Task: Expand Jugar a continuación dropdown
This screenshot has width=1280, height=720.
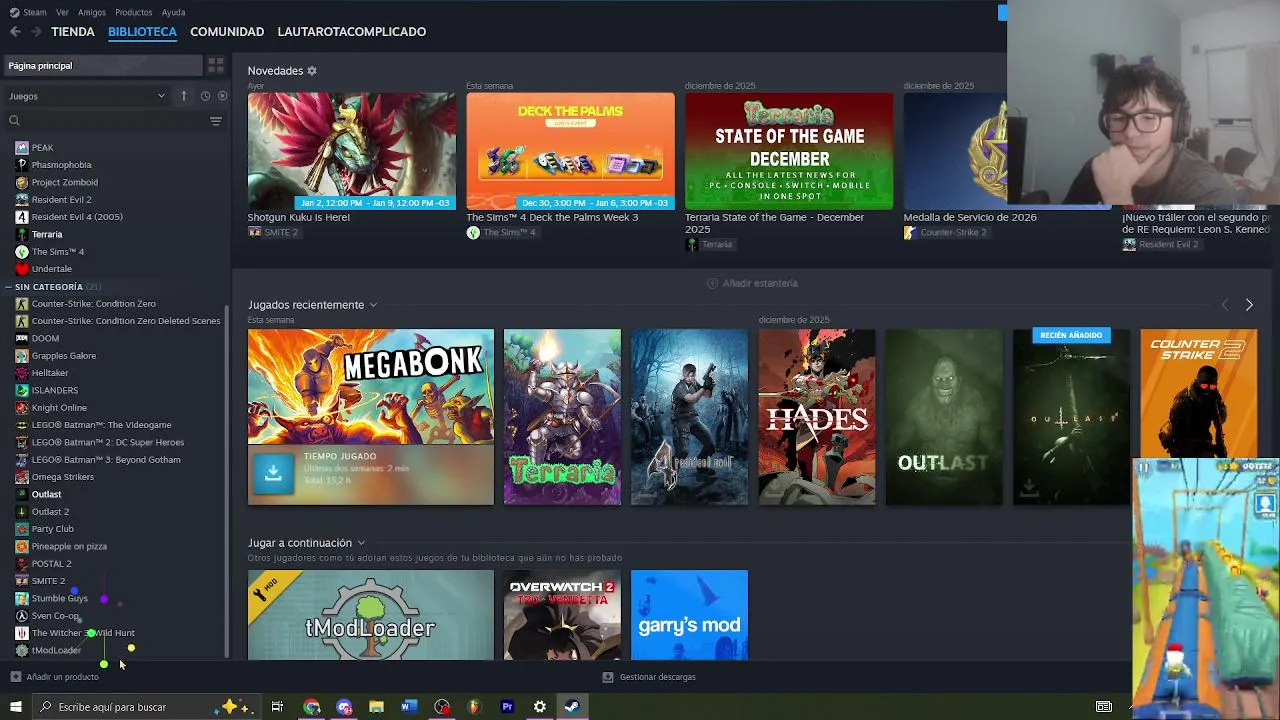Action: click(361, 543)
